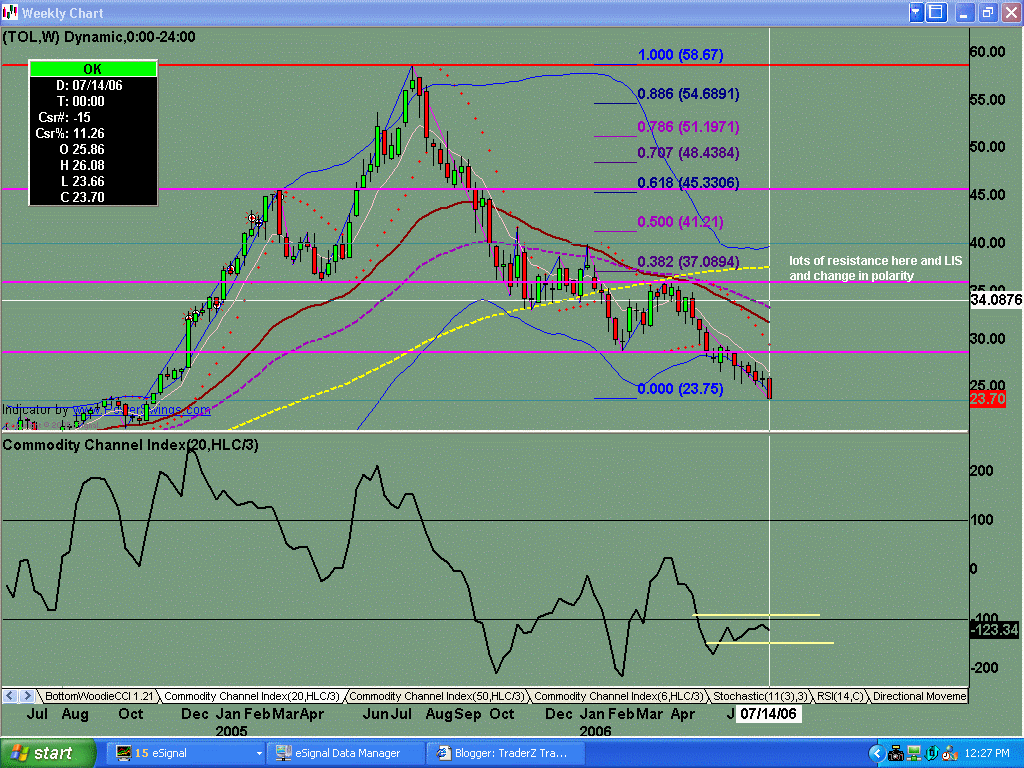Viewport: 1024px width, 768px height.
Task: Click the 0.382 (37.0894) retracement label
Action: coord(688,262)
